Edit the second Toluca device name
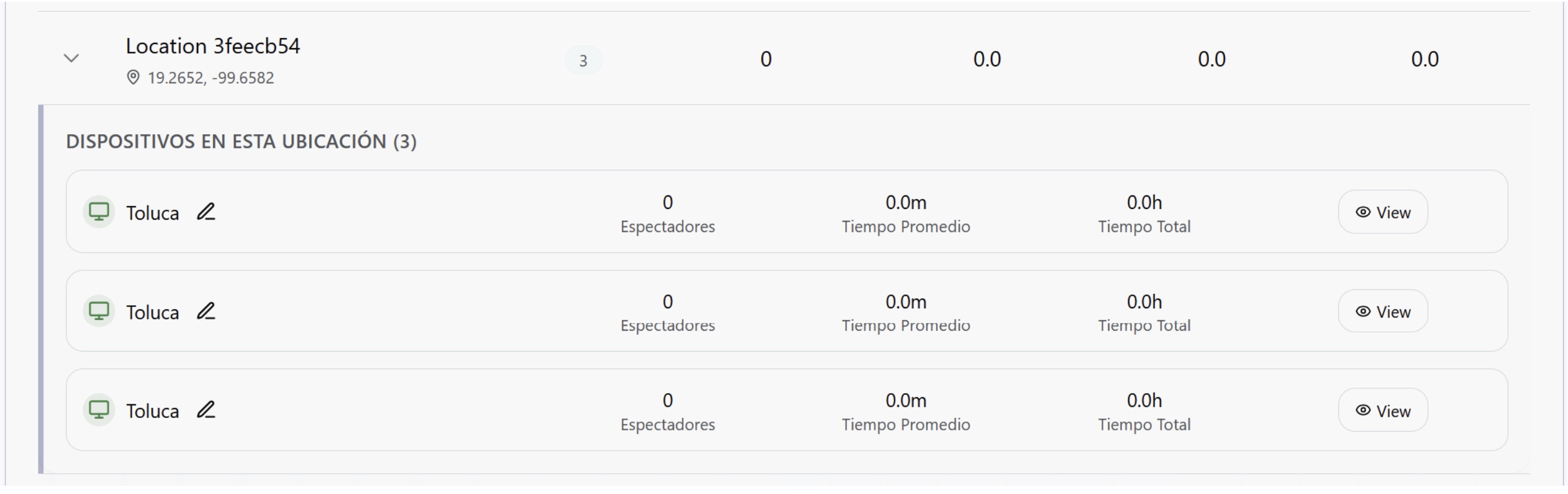The width and height of the screenshot is (1568, 494). tap(206, 311)
